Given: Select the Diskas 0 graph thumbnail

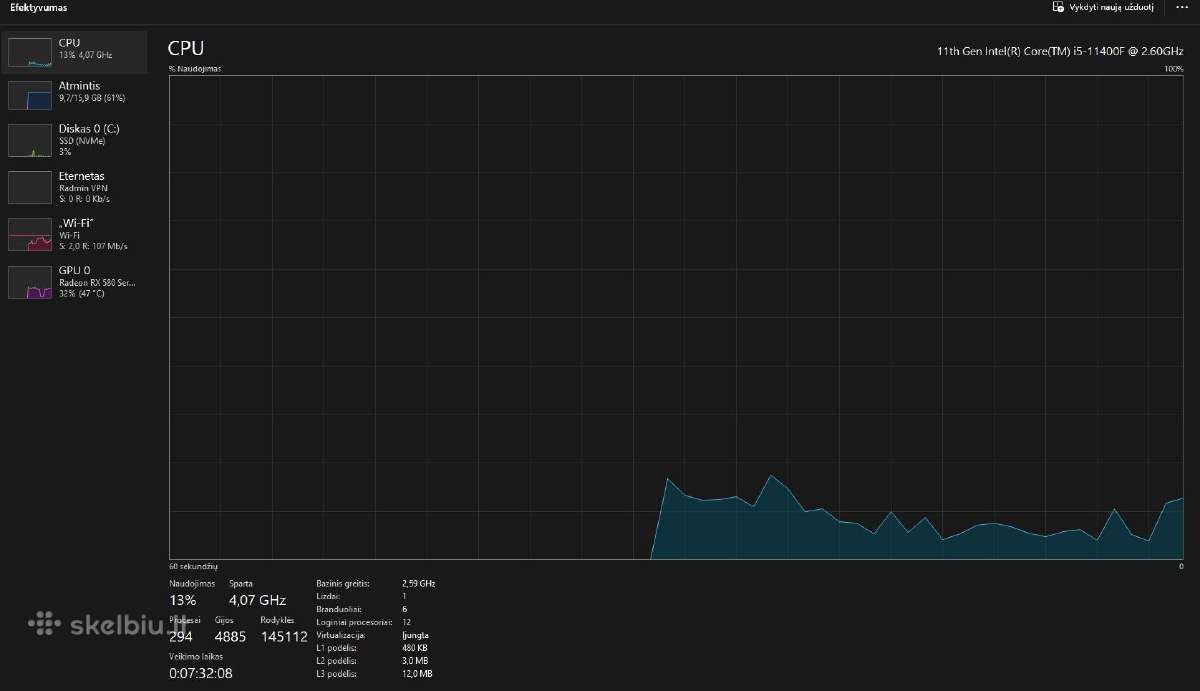Looking at the screenshot, I should point(30,141).
